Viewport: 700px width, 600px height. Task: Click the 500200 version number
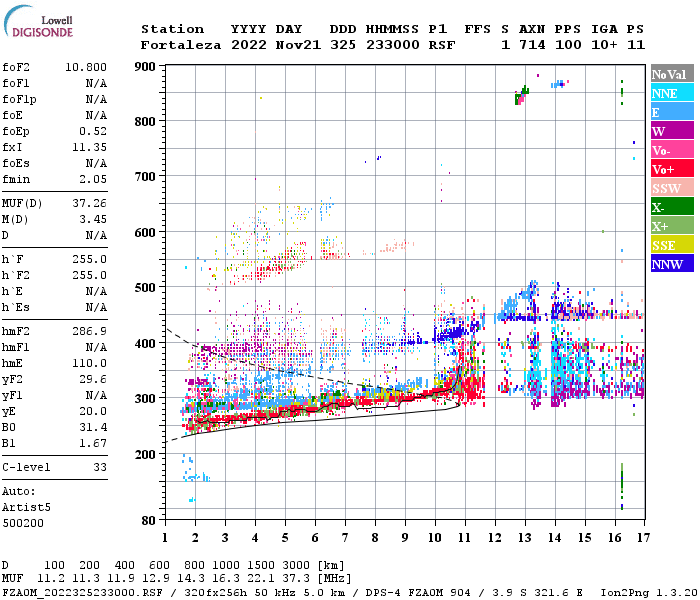(23, 523)
